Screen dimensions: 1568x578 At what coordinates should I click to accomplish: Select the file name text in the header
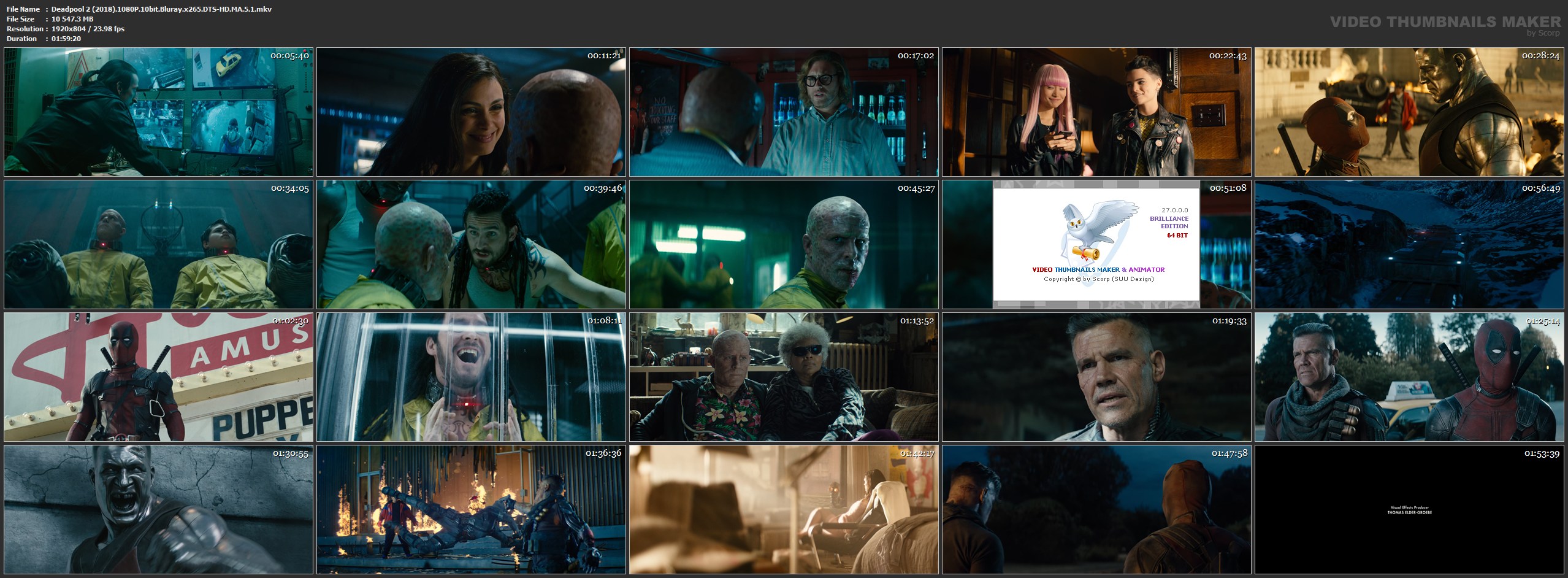pyautogui.click(x=161, y=9)
